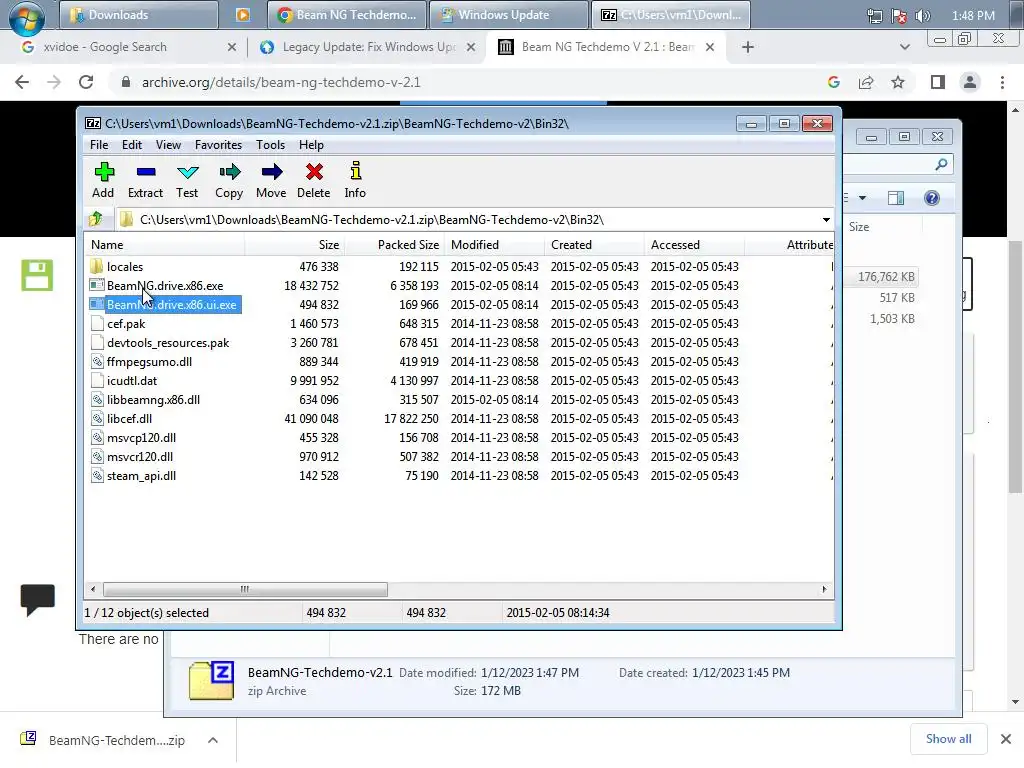Select the locales folder
The width and height of the screenshot is (1024, 768).
coord(125,266)
